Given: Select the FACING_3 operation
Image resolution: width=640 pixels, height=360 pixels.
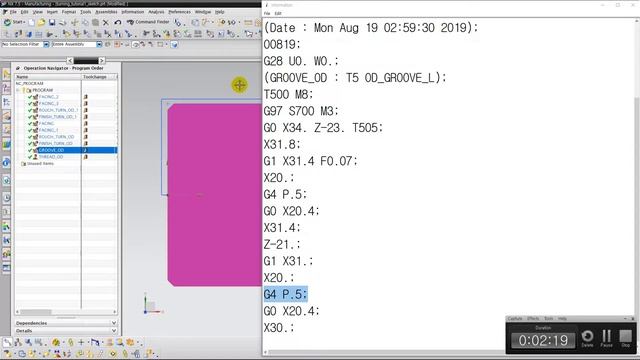Looking at the screenshot, I should point(48,103).
